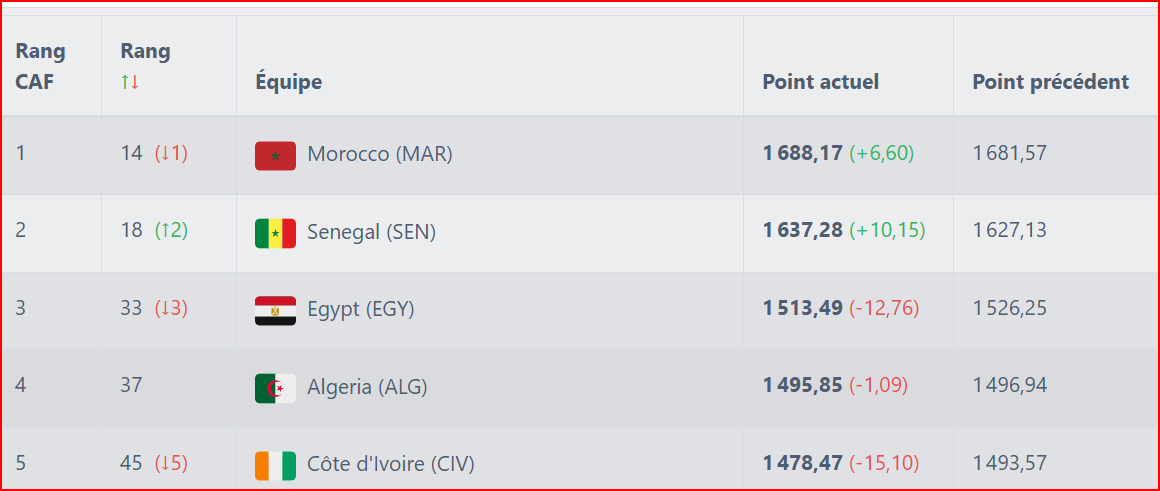Click the Côte d'Ivoire flag icon
This screenshot has width=1160, height=491.
tap(275, 464)
